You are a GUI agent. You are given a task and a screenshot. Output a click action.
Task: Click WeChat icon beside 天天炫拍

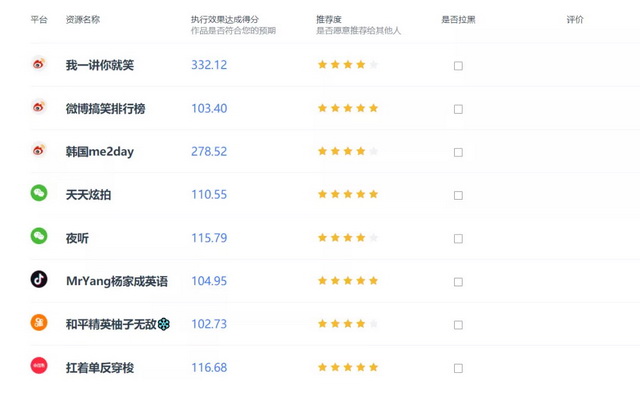coord(39,193)
